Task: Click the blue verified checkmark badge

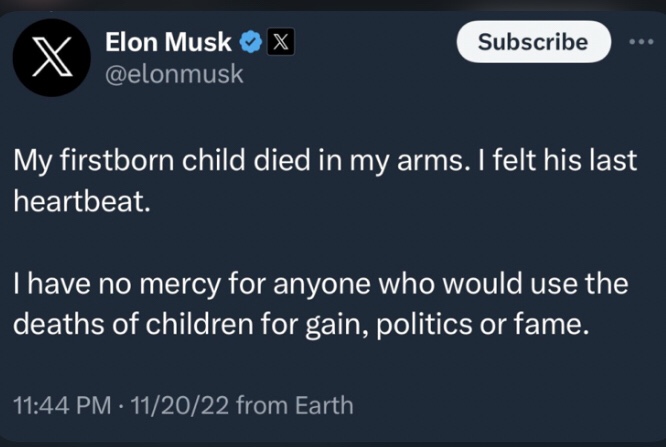Action: [x=253, y=42]
